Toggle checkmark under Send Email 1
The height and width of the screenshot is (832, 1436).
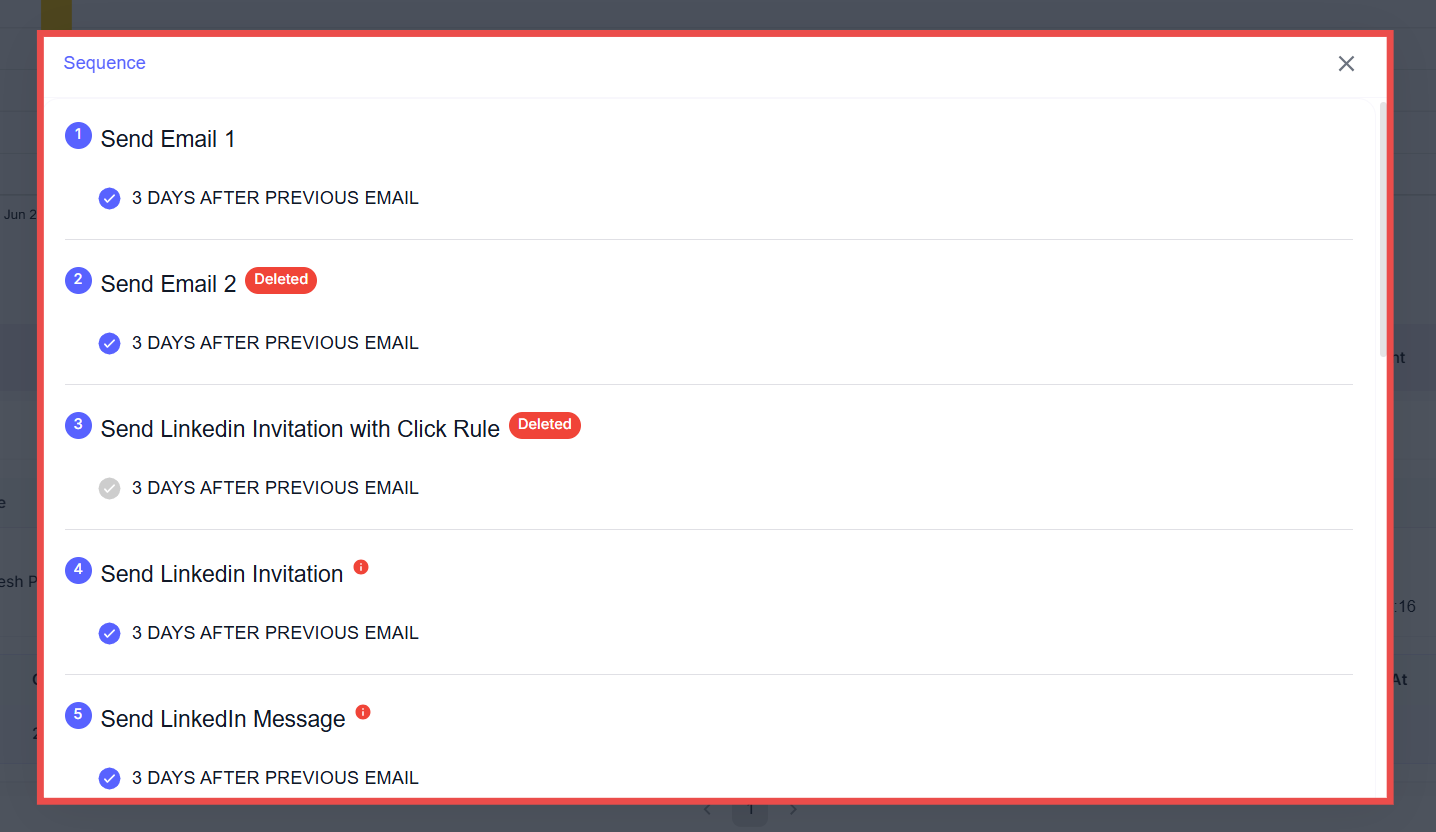pos(110,198)
